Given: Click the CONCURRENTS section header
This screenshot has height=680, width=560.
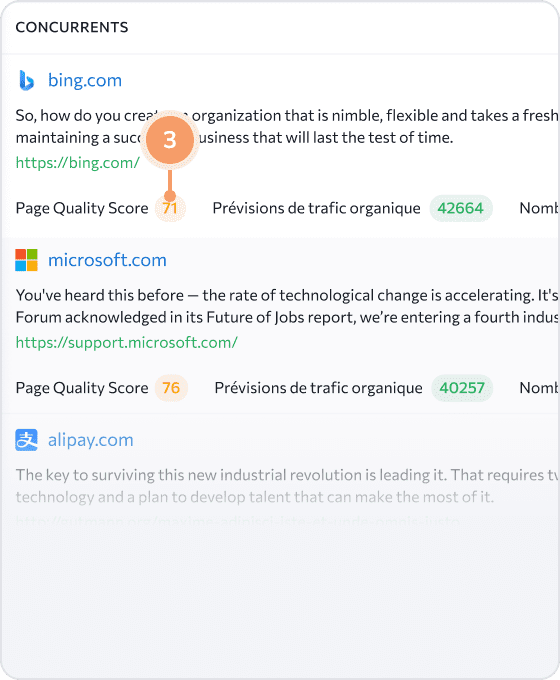Looking at the screenshot, I should [72, 27].
